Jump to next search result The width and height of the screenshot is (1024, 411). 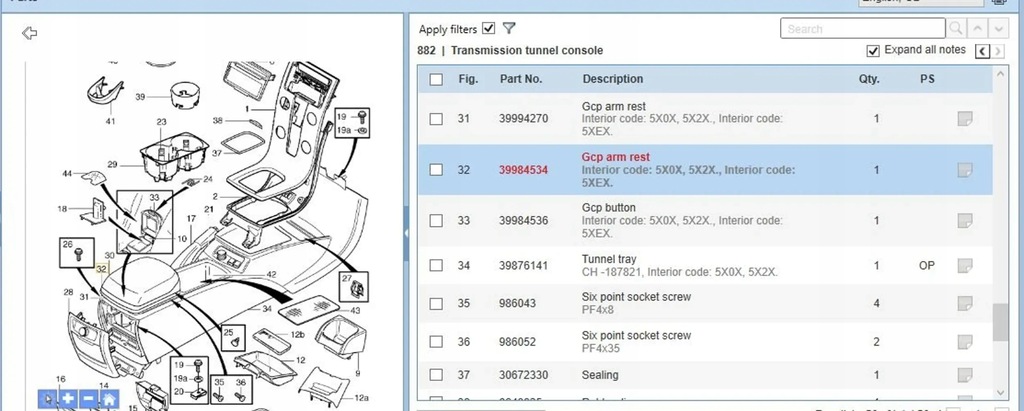pos(998,29)
